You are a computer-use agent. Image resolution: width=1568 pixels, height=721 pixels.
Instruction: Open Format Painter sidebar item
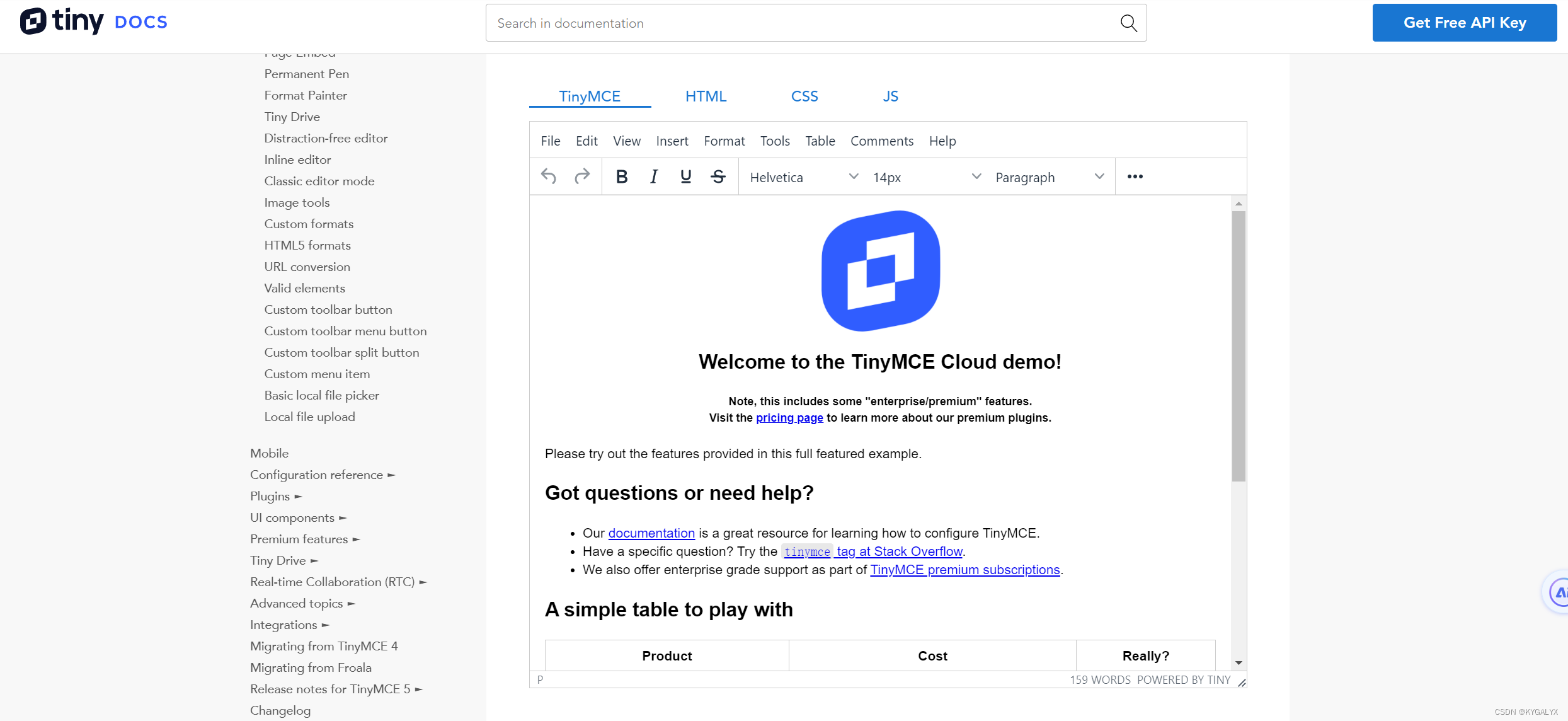306,95
